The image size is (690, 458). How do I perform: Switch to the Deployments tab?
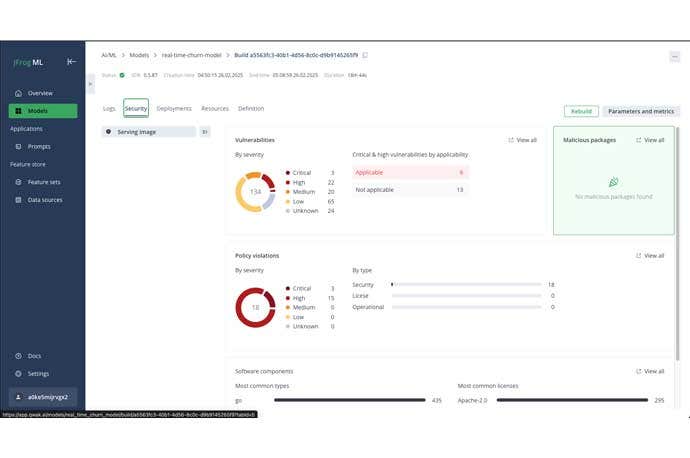pos(174,108)
